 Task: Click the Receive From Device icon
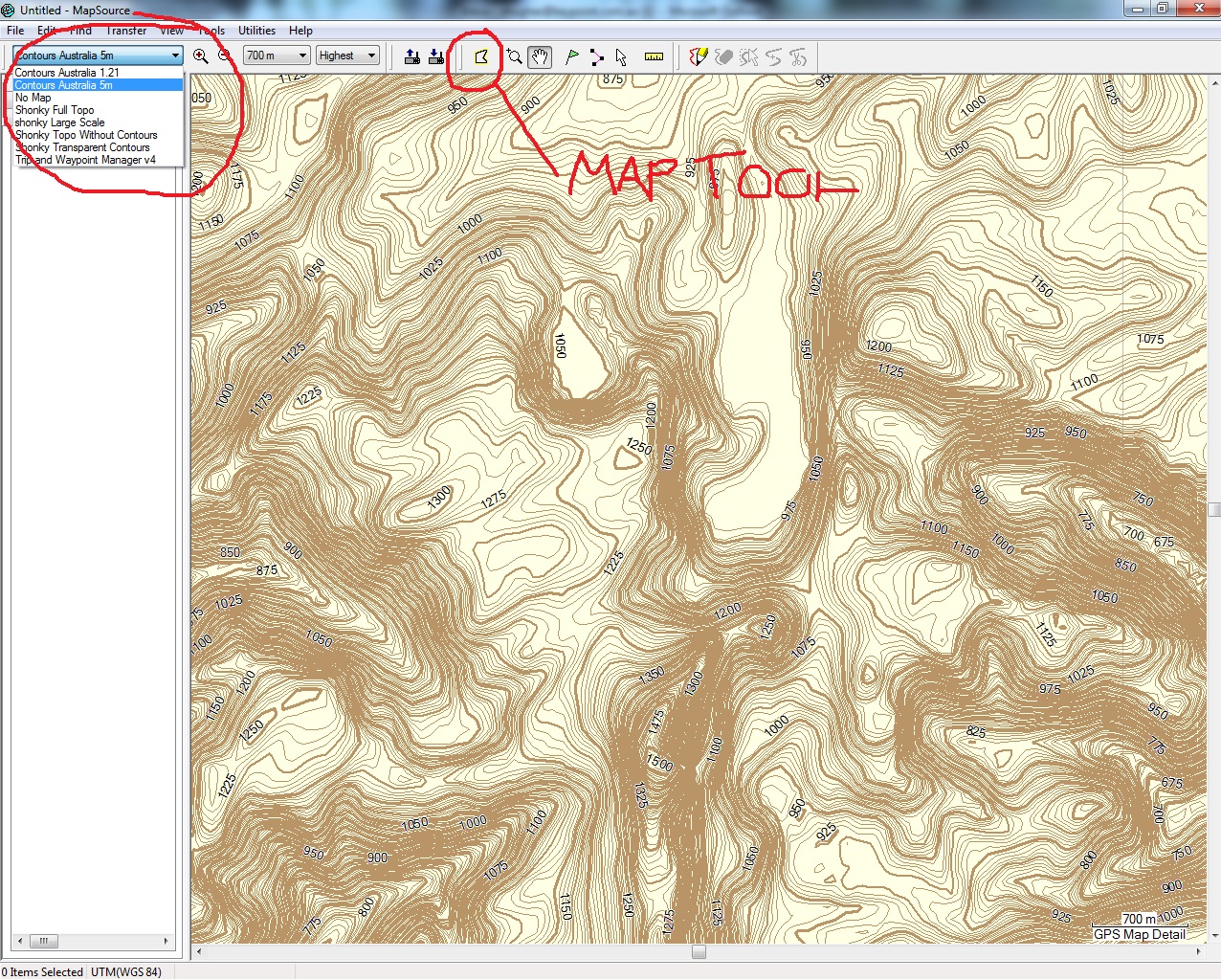(436, 56)
